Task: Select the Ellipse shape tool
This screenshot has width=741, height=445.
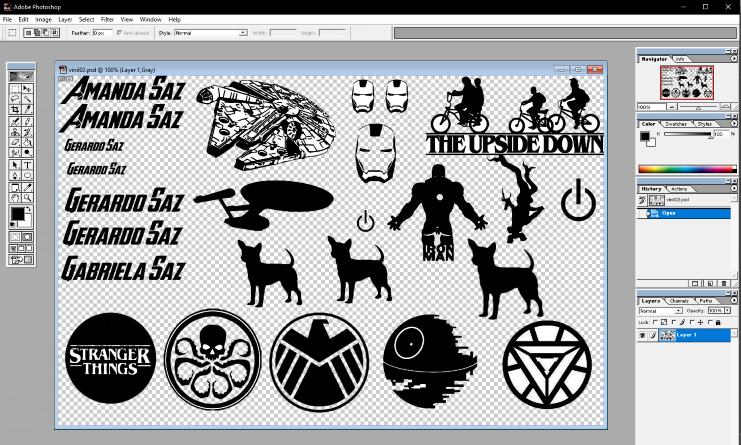Action: pos(27,175)
